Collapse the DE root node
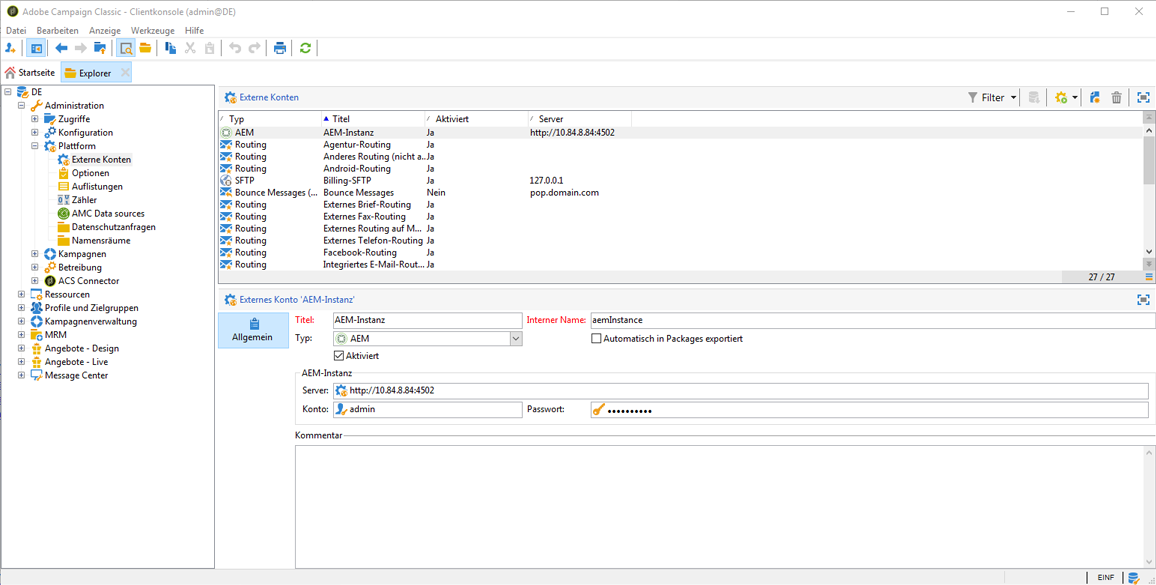The height and width of the screenshot is (585, 1156). pyautogui.click(x=8, y=91)
